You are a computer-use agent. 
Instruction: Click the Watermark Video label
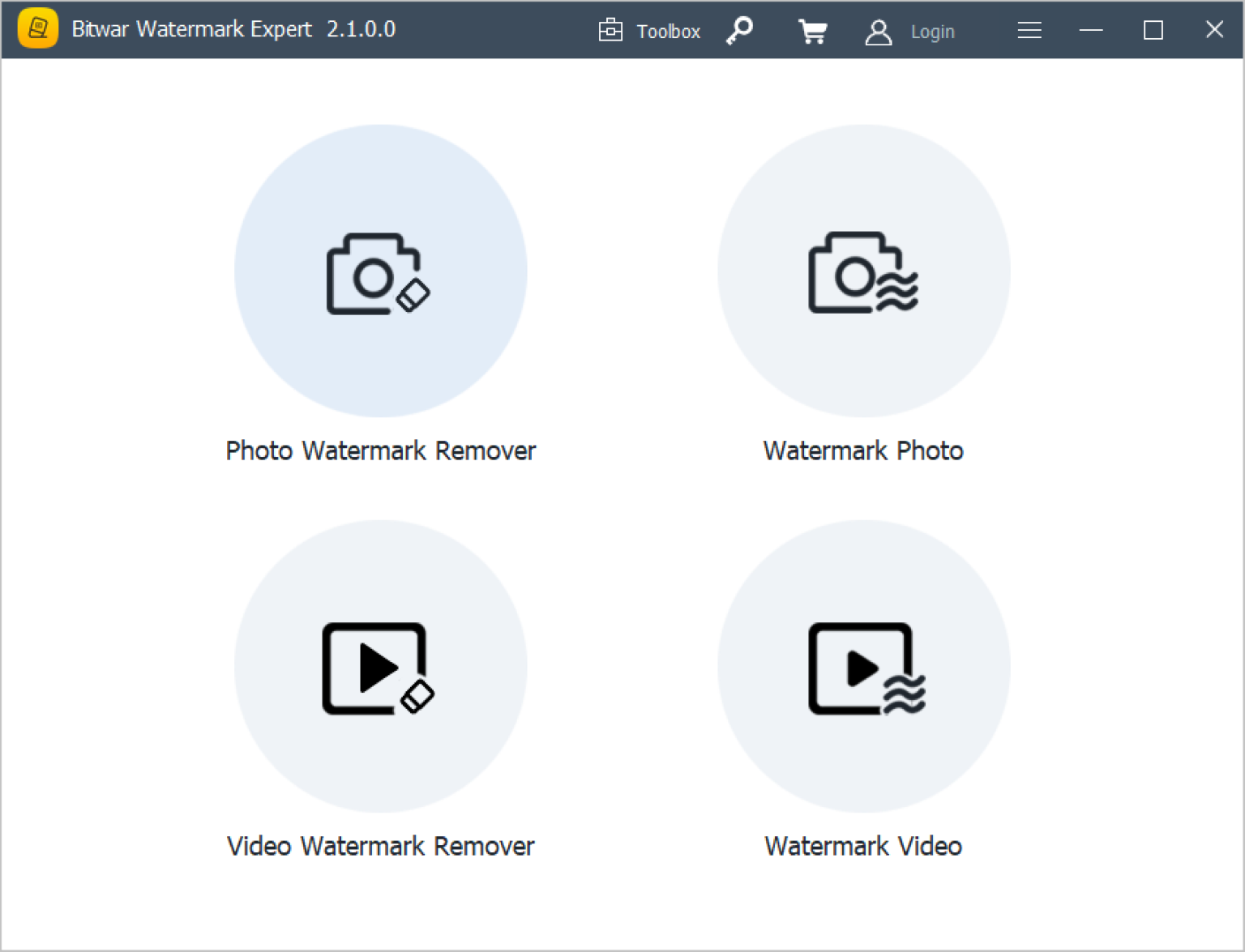click(863, 846)
